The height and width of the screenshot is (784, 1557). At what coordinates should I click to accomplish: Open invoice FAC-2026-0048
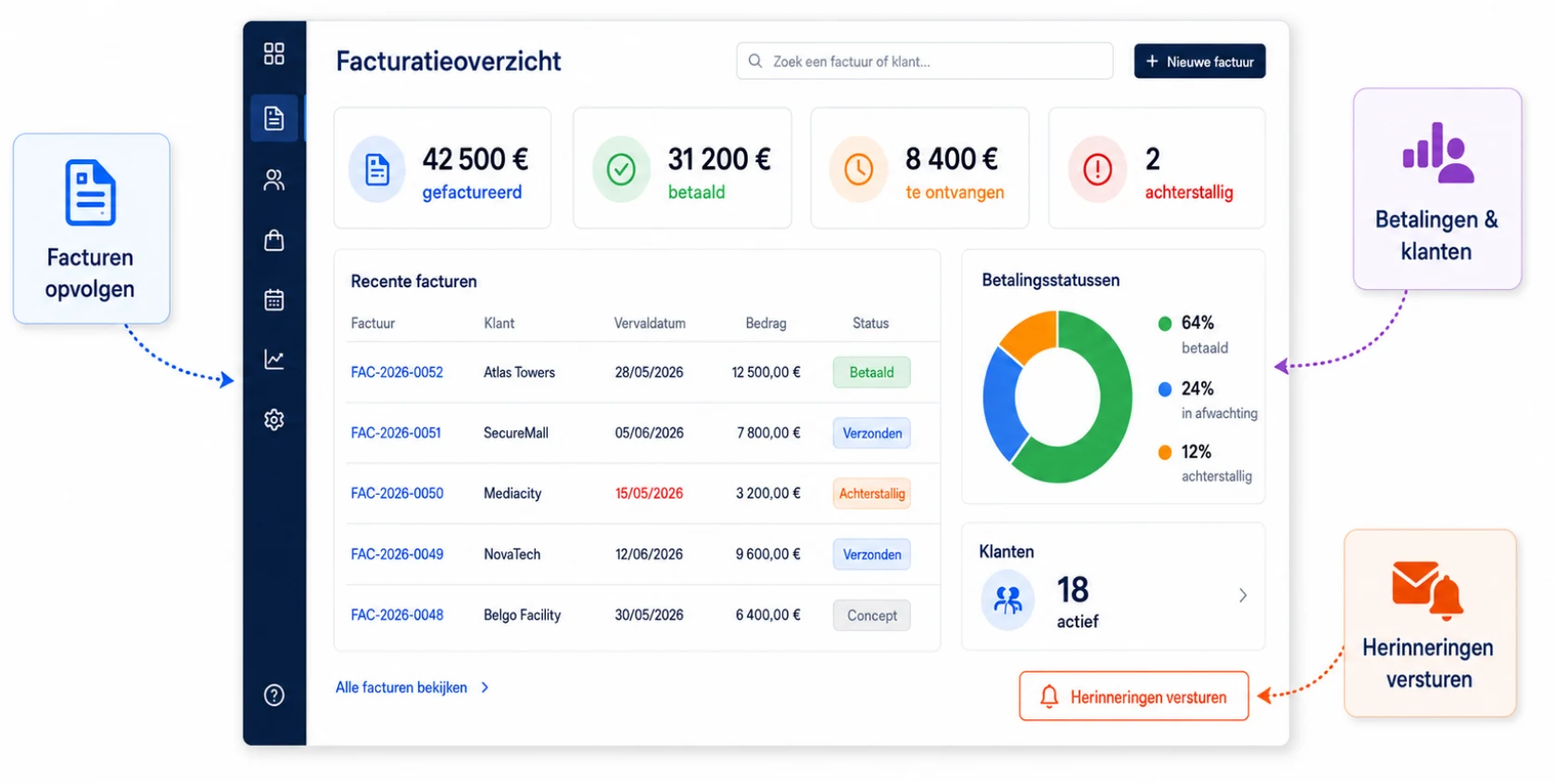click(x=397, y=615)
